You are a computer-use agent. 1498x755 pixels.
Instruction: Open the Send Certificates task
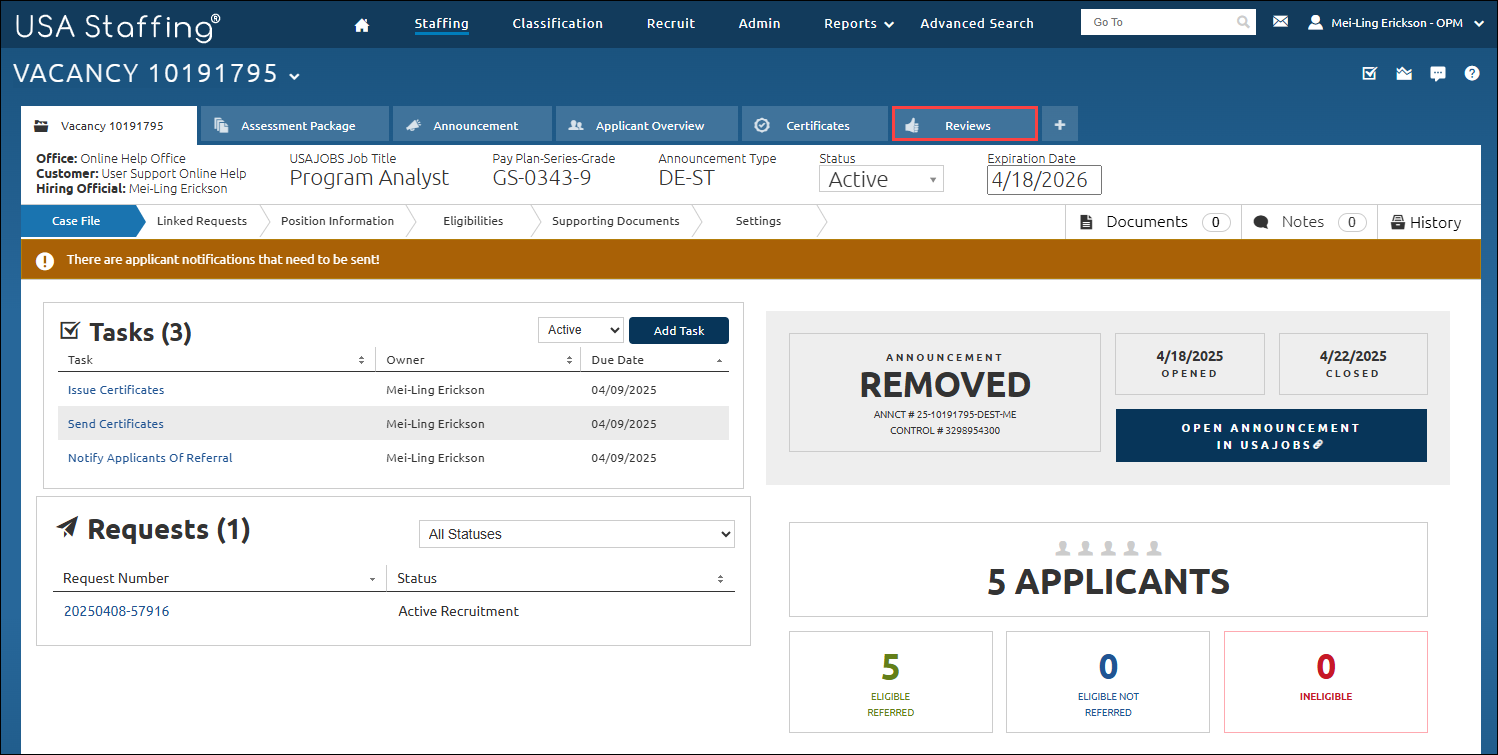116,424
